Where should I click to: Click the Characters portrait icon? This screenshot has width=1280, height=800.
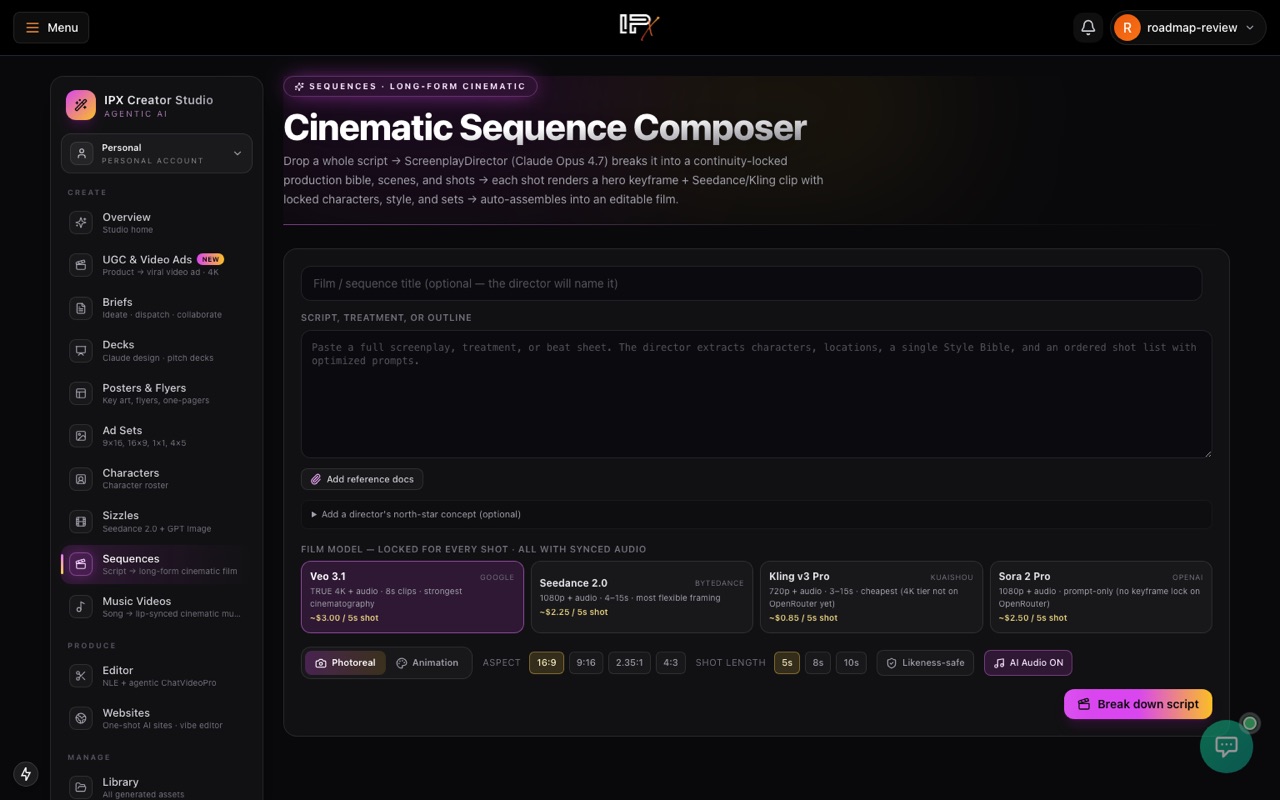(81, 479)
